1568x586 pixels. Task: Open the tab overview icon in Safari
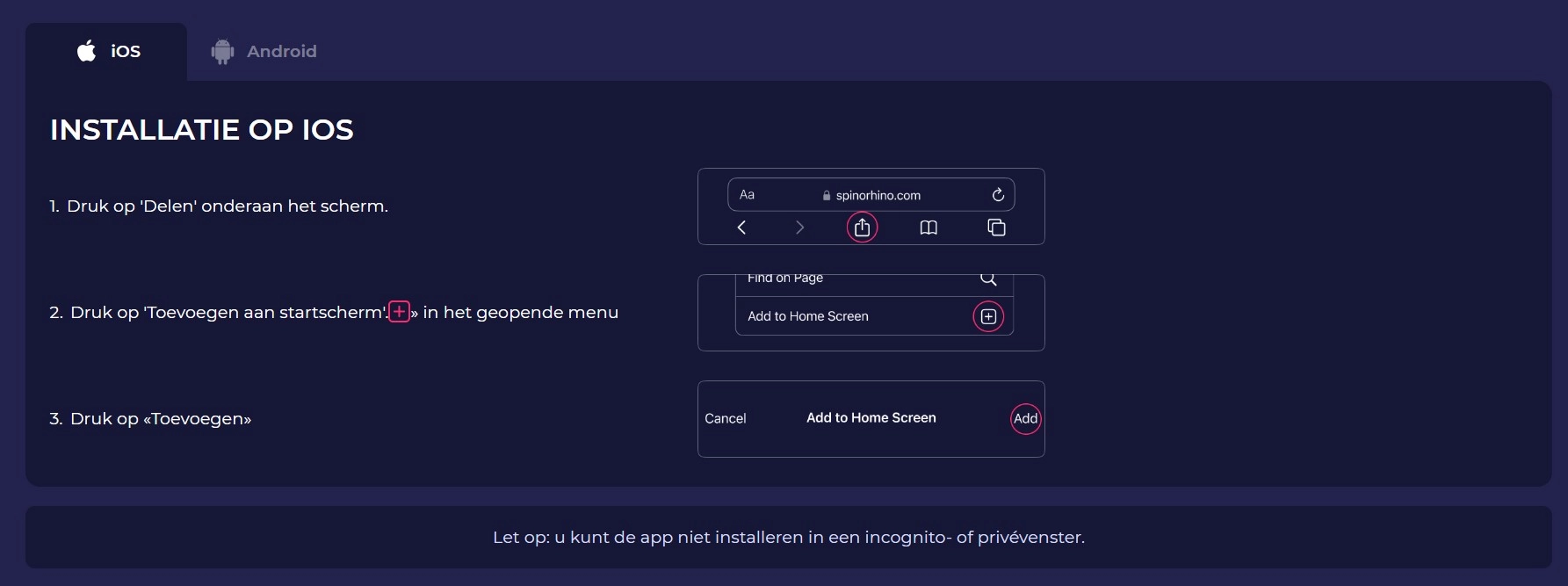997,227
